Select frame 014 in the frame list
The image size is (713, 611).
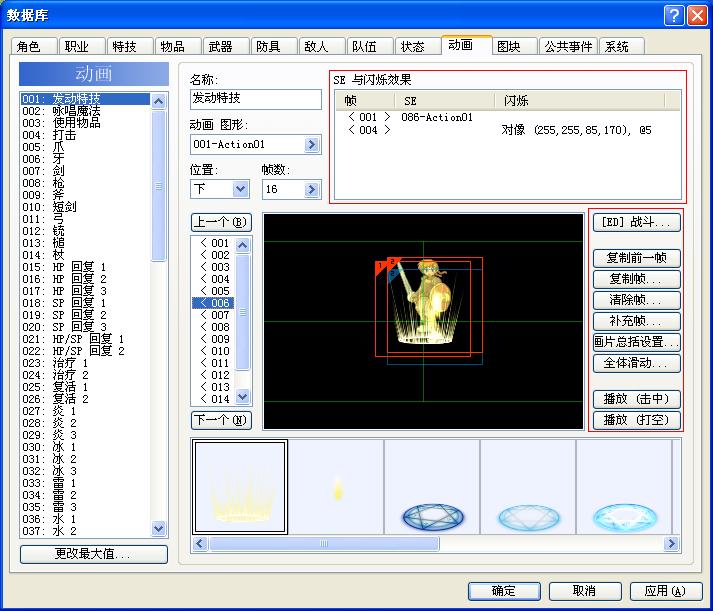tap(214, 399)
